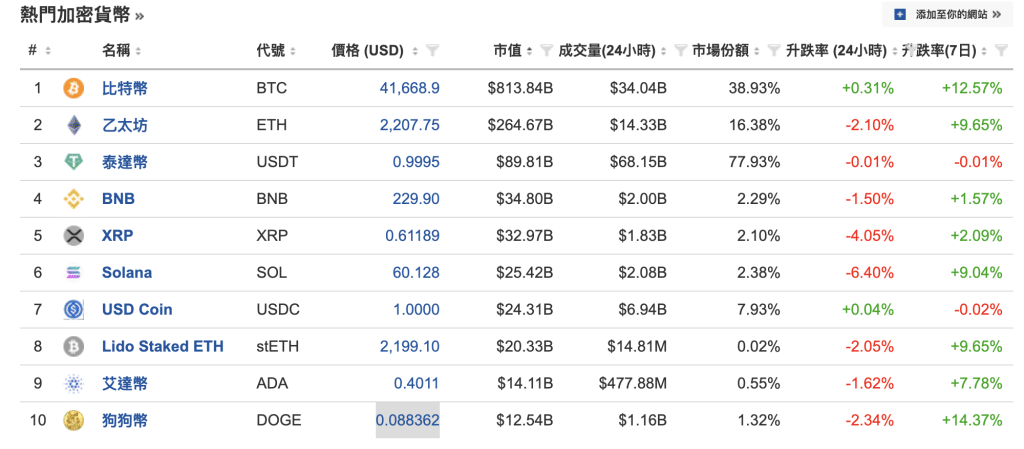Click Dogecoin 7-day change +14.37%
Viewport: 1024px width, 449px height.
(x=972, y=420)
